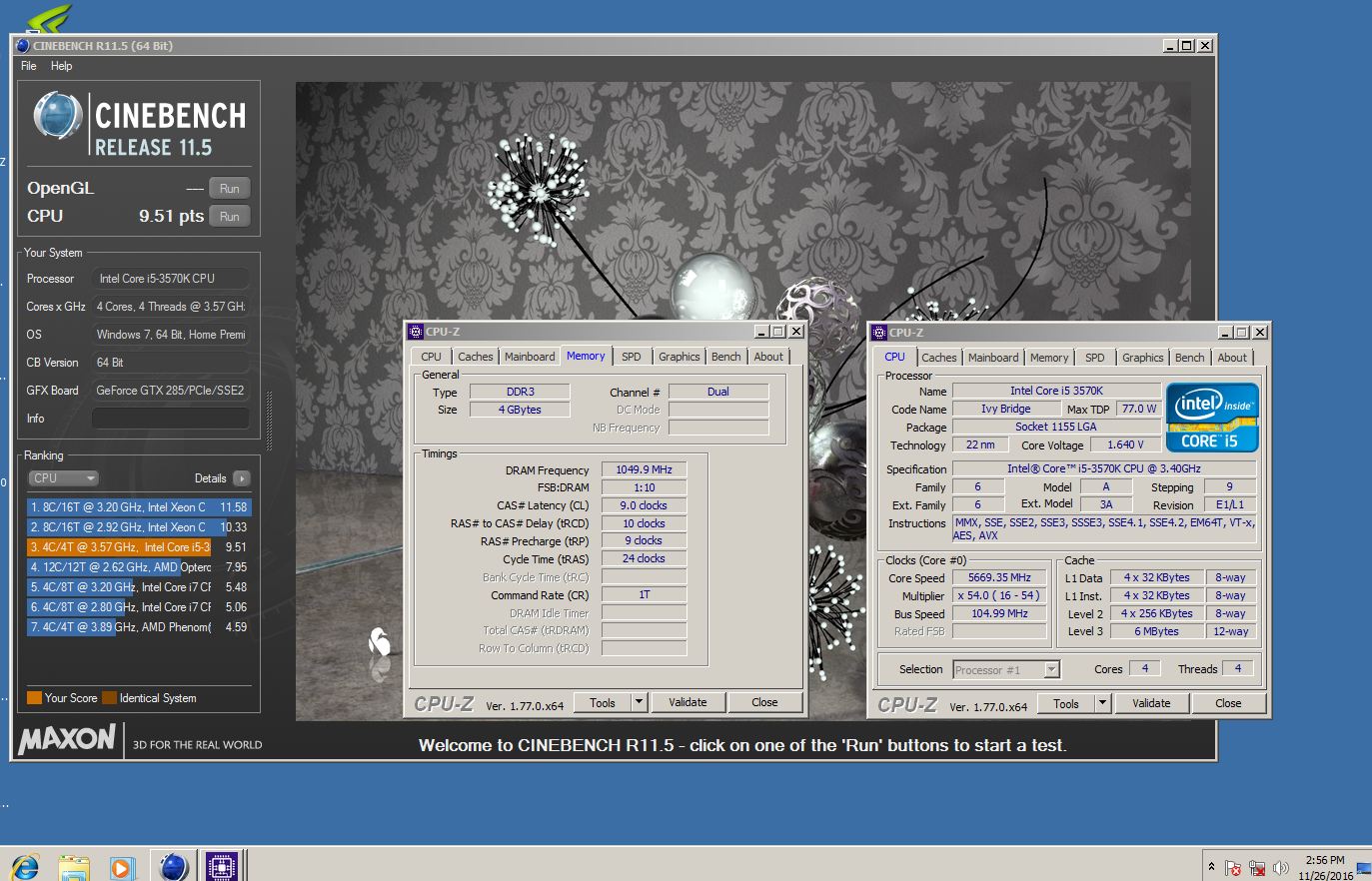Click the network status tray icon
This screenshot has height=881, width=1372.
[x=1257, y=868]
